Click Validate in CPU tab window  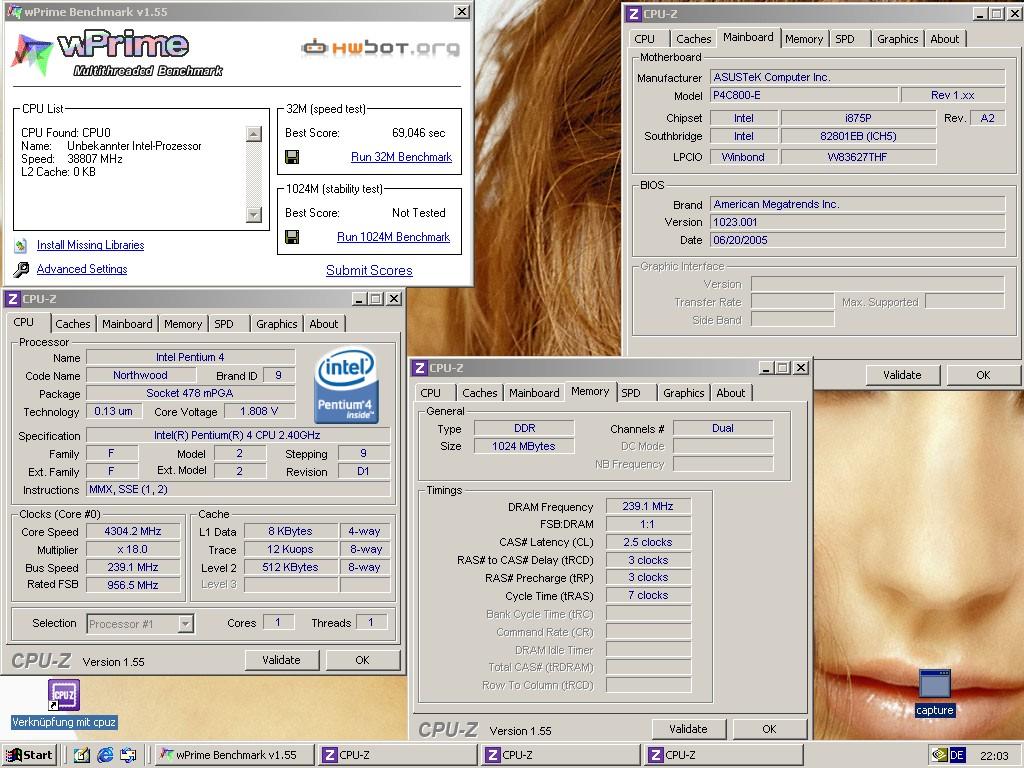[x=281, y=660]
